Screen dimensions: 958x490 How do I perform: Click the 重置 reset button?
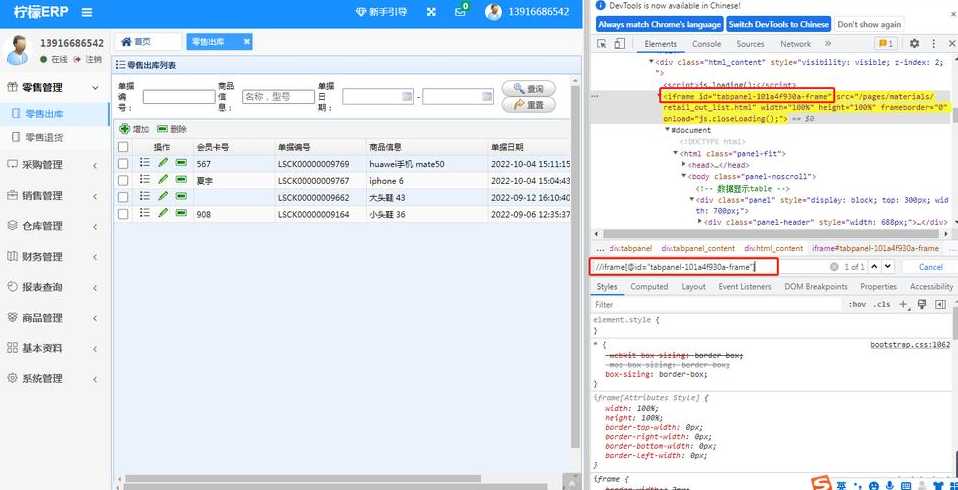[529, 105]
